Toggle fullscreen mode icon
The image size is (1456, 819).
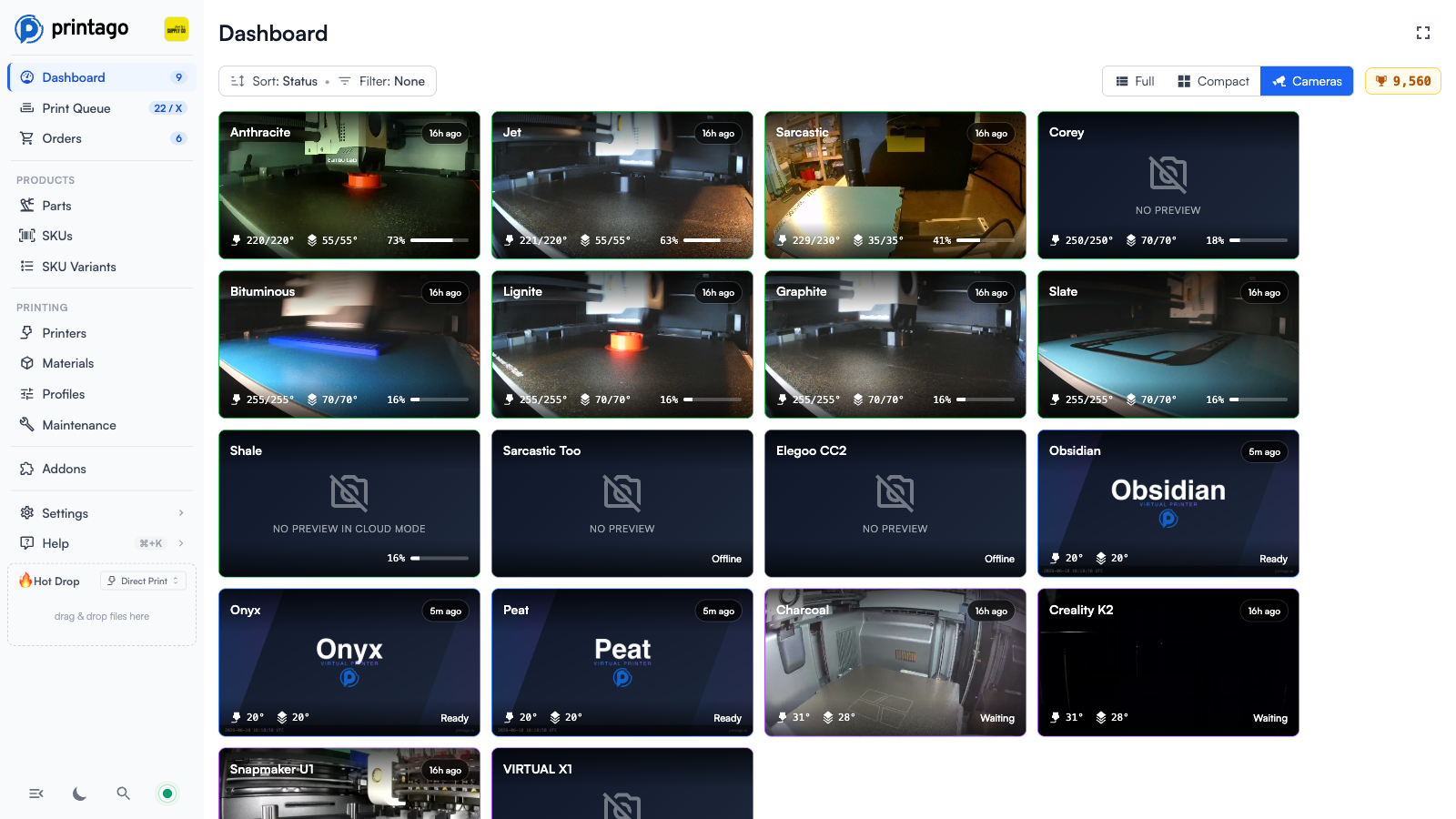coord(1423,33)
